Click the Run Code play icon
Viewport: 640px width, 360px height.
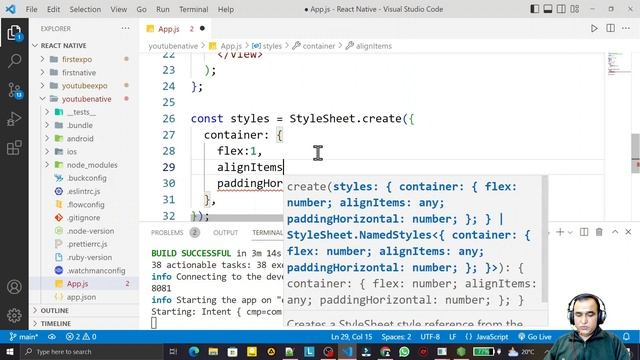click(594, 28)
